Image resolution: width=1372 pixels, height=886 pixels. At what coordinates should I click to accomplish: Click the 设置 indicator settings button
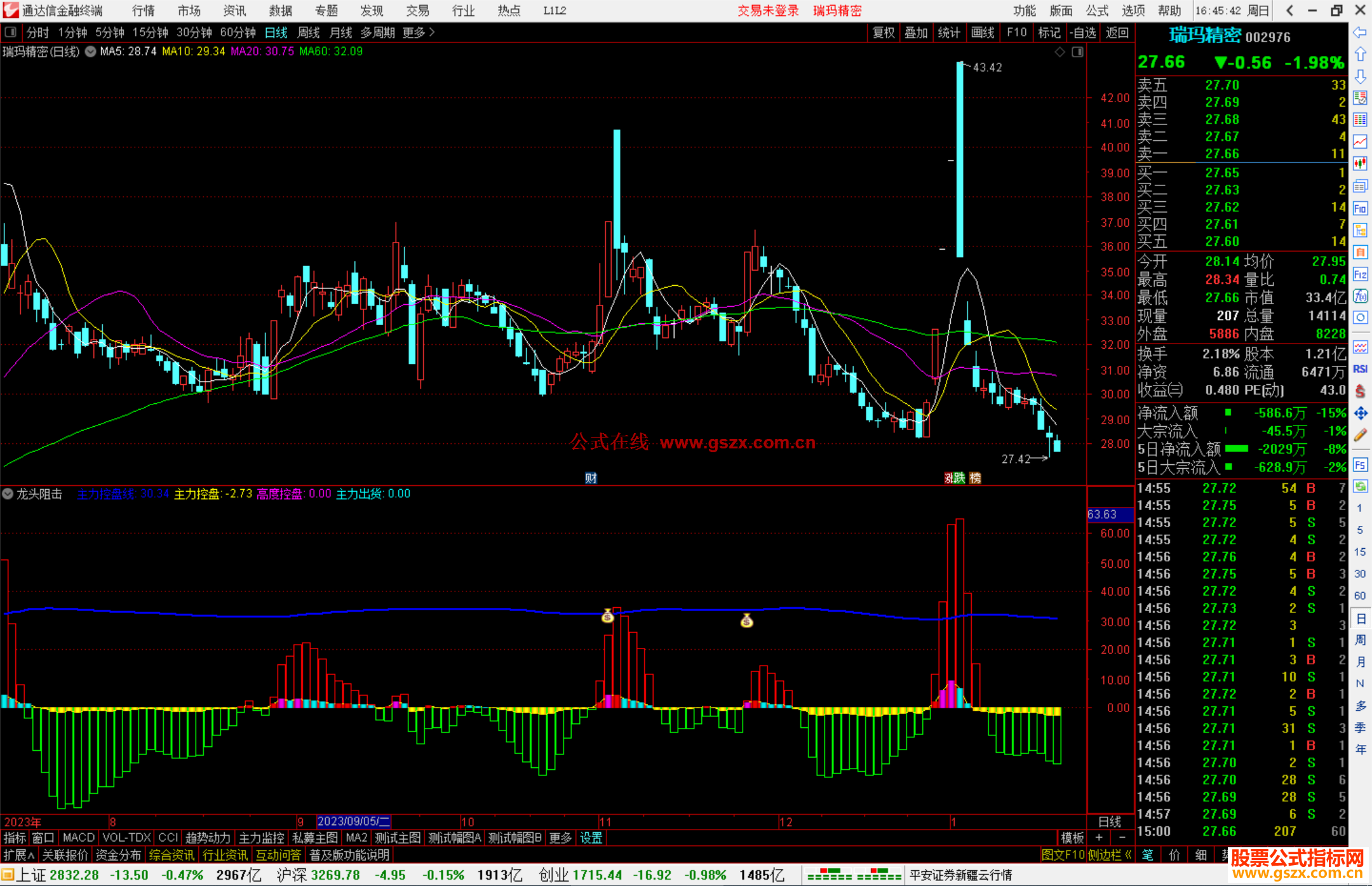coord(591,838)
